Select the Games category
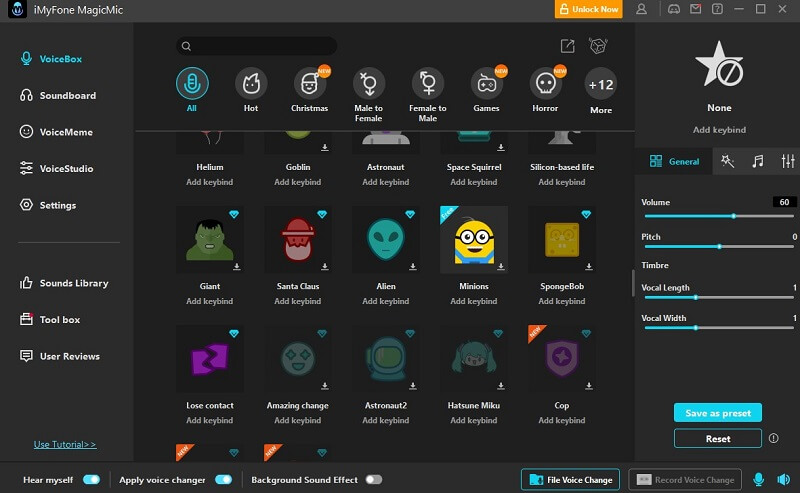This screenshot has height=493, width=800. [x=486, y=83]
